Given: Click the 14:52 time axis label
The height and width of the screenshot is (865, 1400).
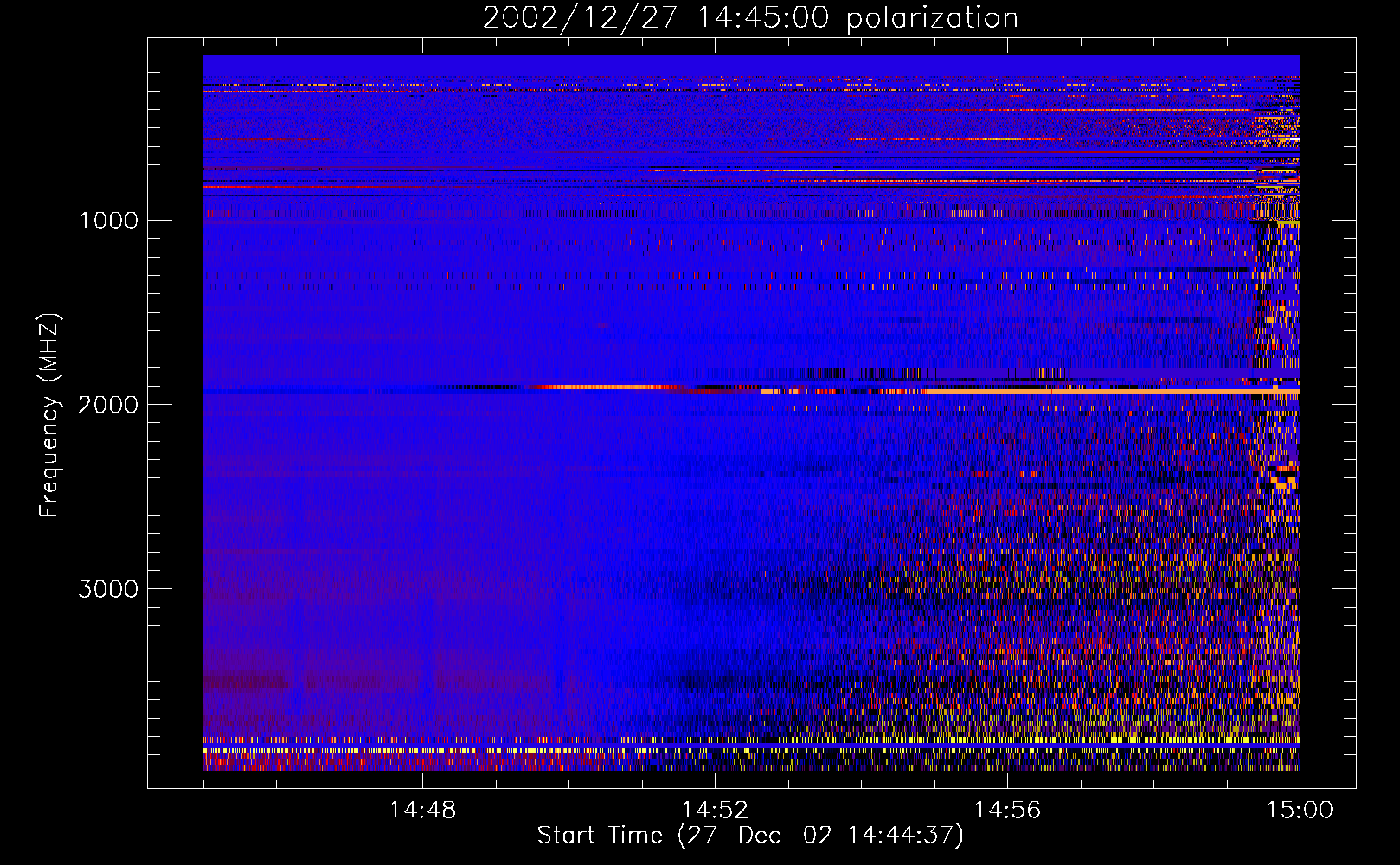Looking at the screenshot, I should (x=715, y=811).
